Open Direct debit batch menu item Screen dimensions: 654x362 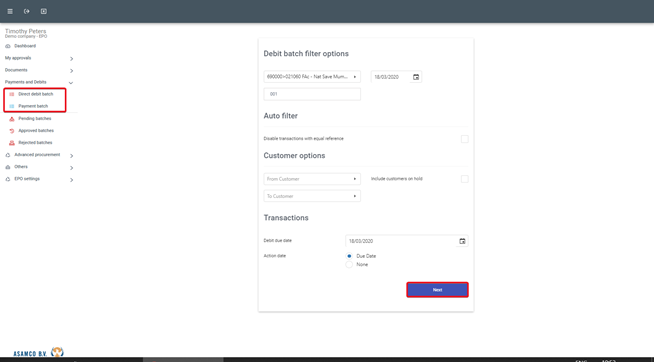[35, 94]
